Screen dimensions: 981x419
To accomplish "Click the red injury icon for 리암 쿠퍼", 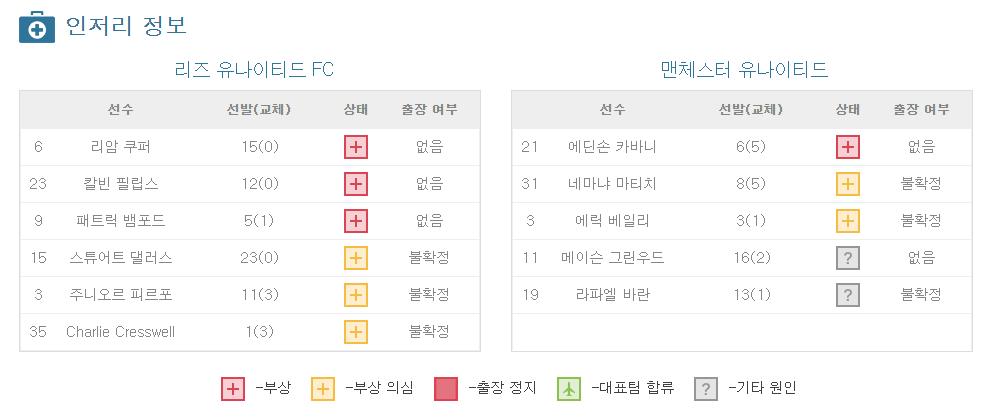I will [x=356, y=147].
